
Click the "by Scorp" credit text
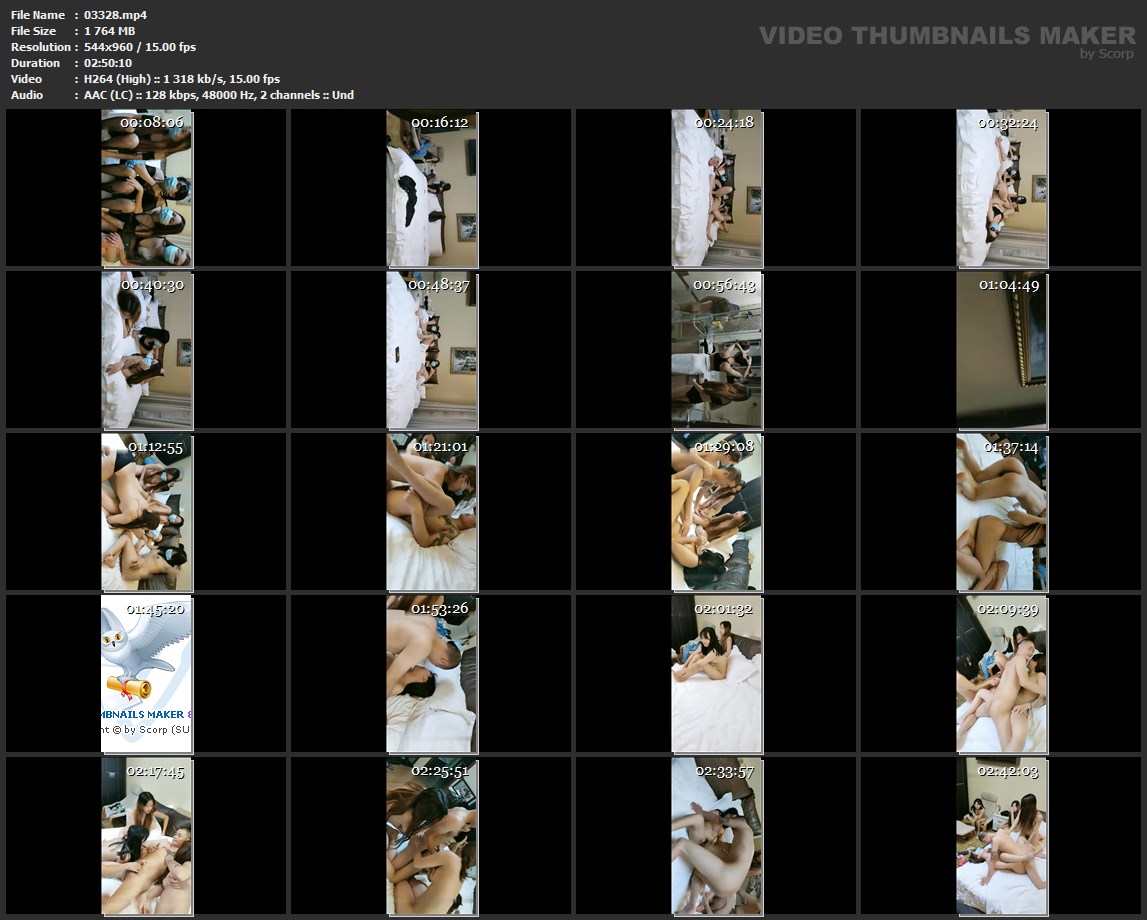coord(1107,54)
